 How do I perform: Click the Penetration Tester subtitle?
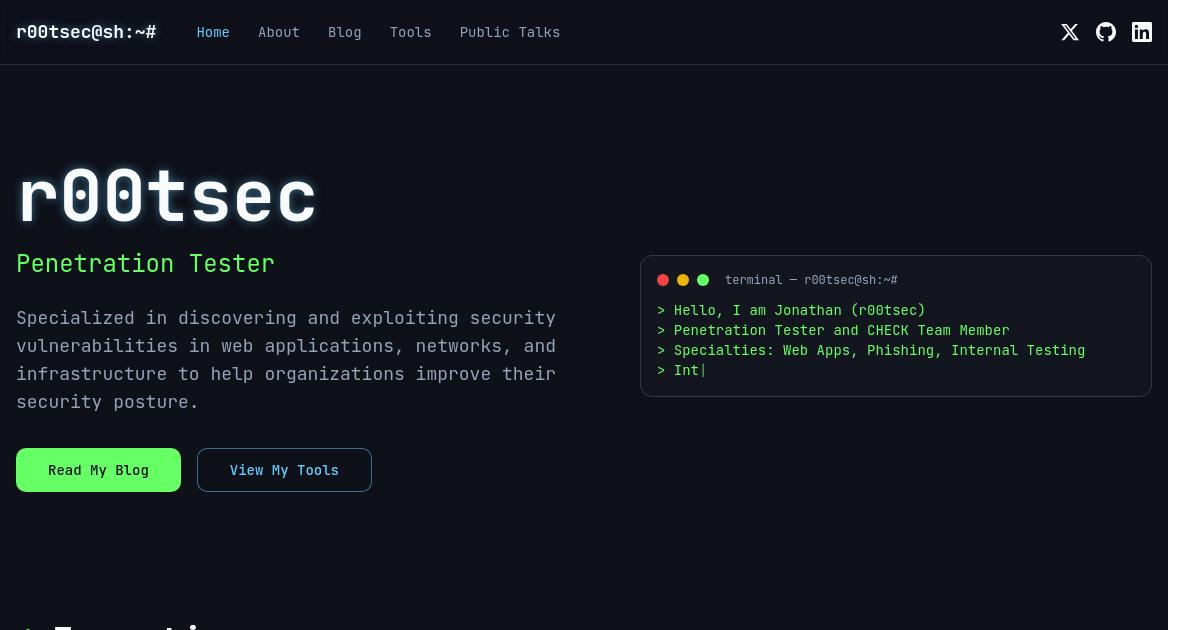145,263
